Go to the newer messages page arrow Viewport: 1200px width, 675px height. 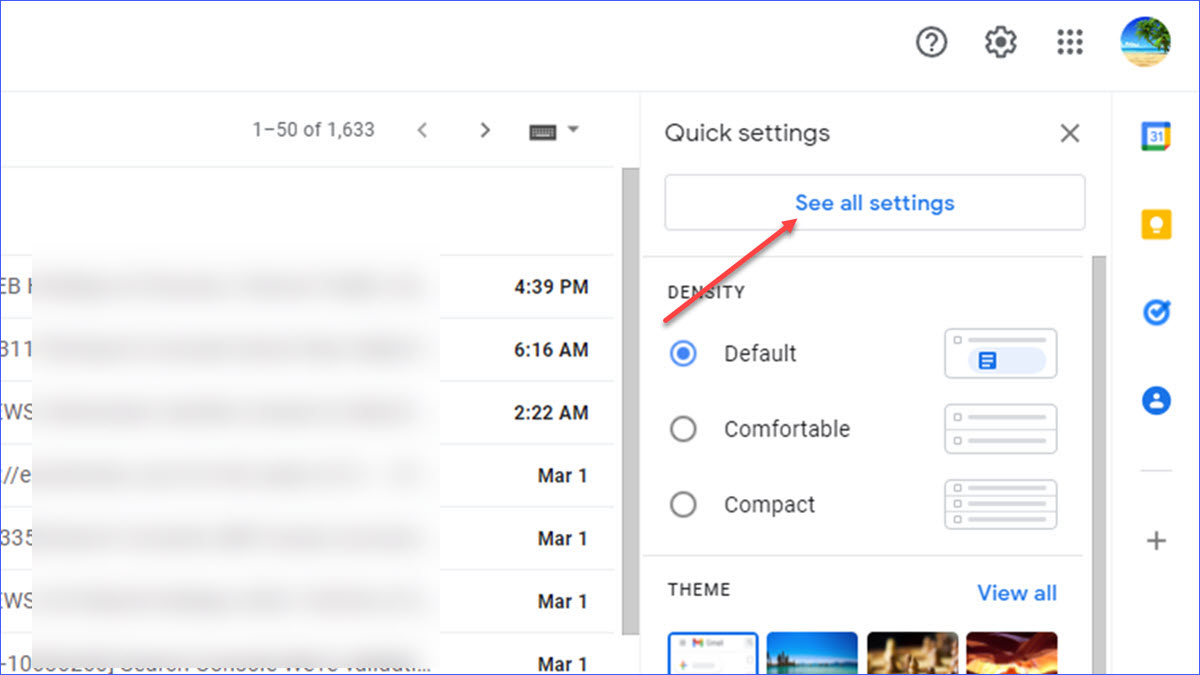422,130
